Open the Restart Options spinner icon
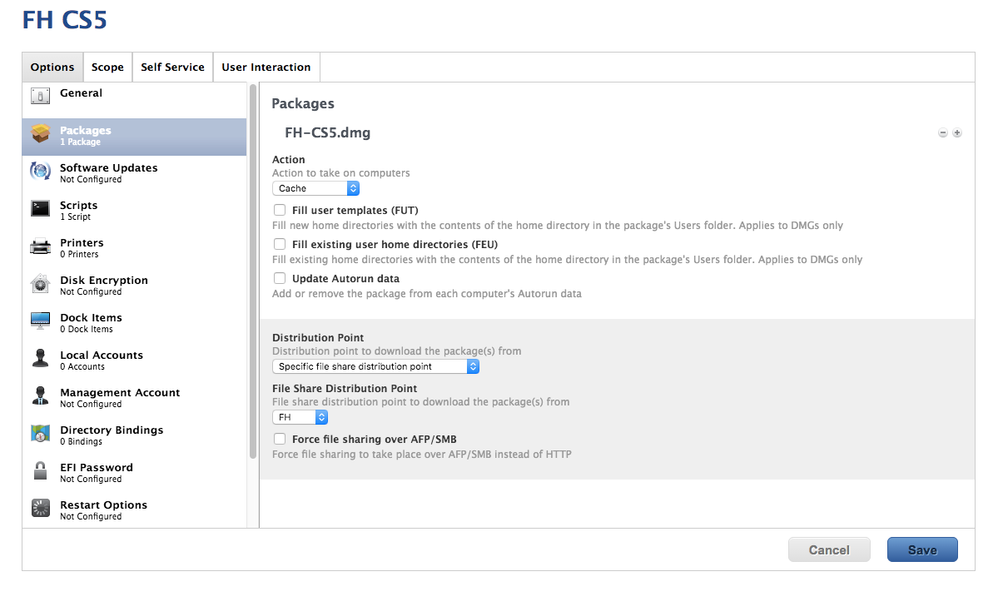 click(x=40, y=508)
